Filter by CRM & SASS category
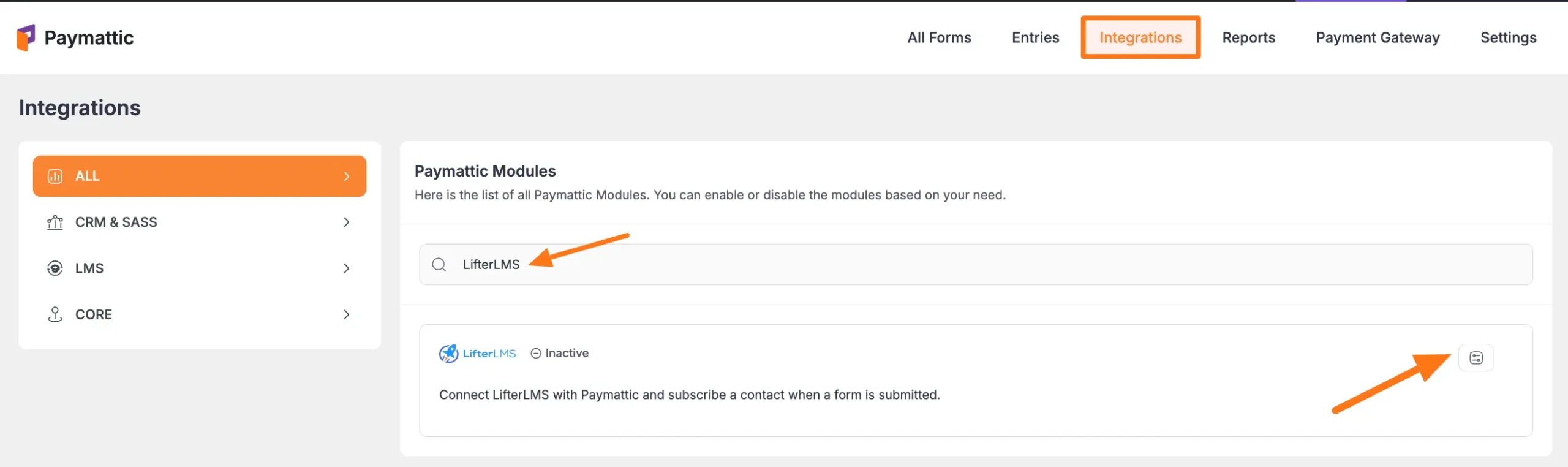The width and height of the screenshot is (1568, 467). (x=200, y=222)
